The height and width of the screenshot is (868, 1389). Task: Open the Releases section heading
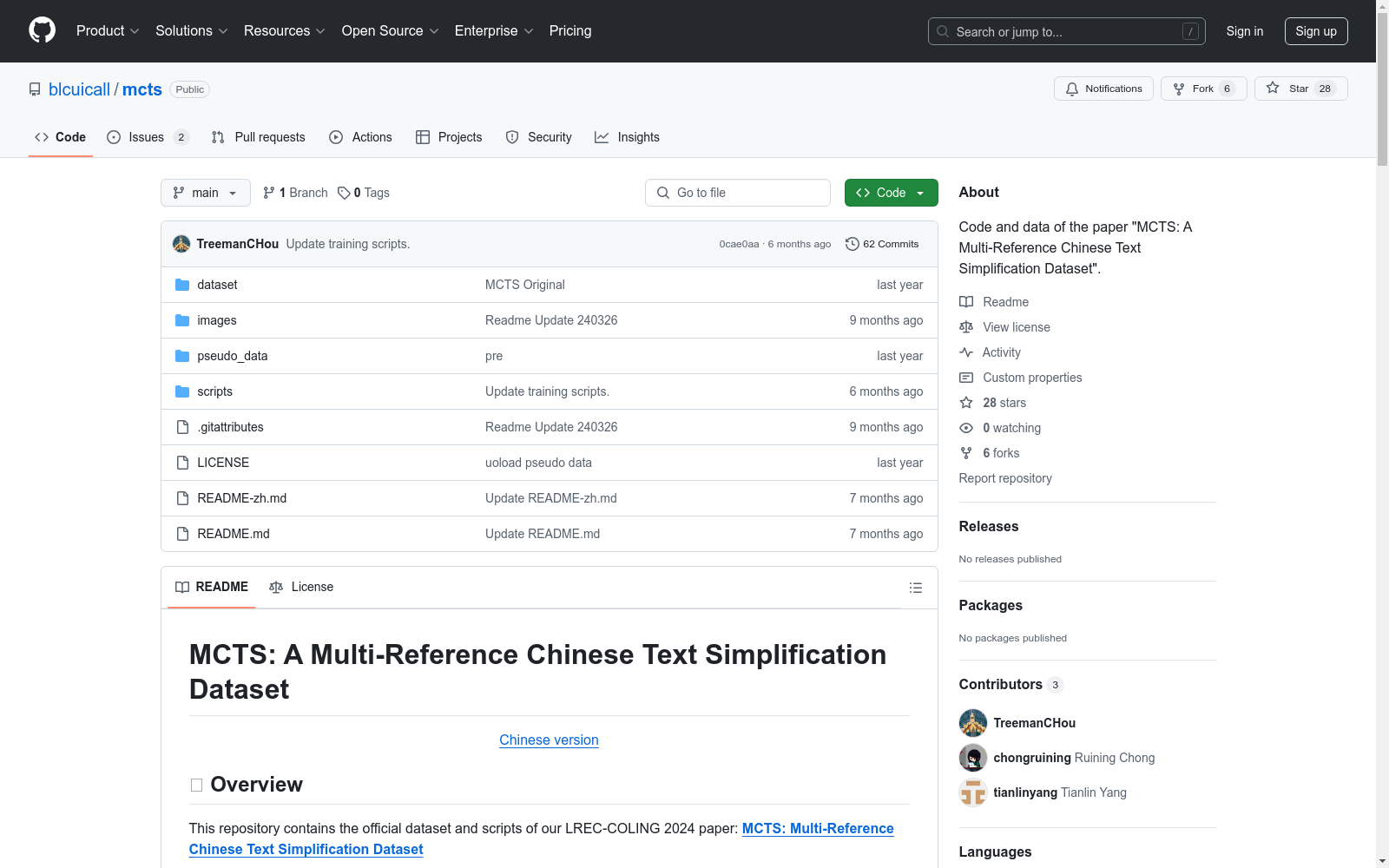(988, 526)
